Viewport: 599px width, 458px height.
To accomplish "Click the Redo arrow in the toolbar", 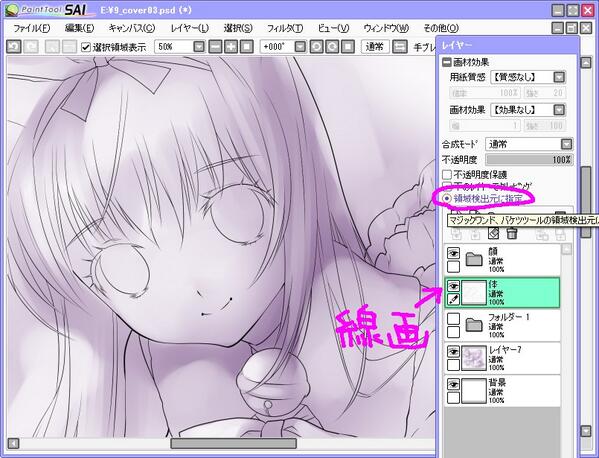I will coord(31,47).
